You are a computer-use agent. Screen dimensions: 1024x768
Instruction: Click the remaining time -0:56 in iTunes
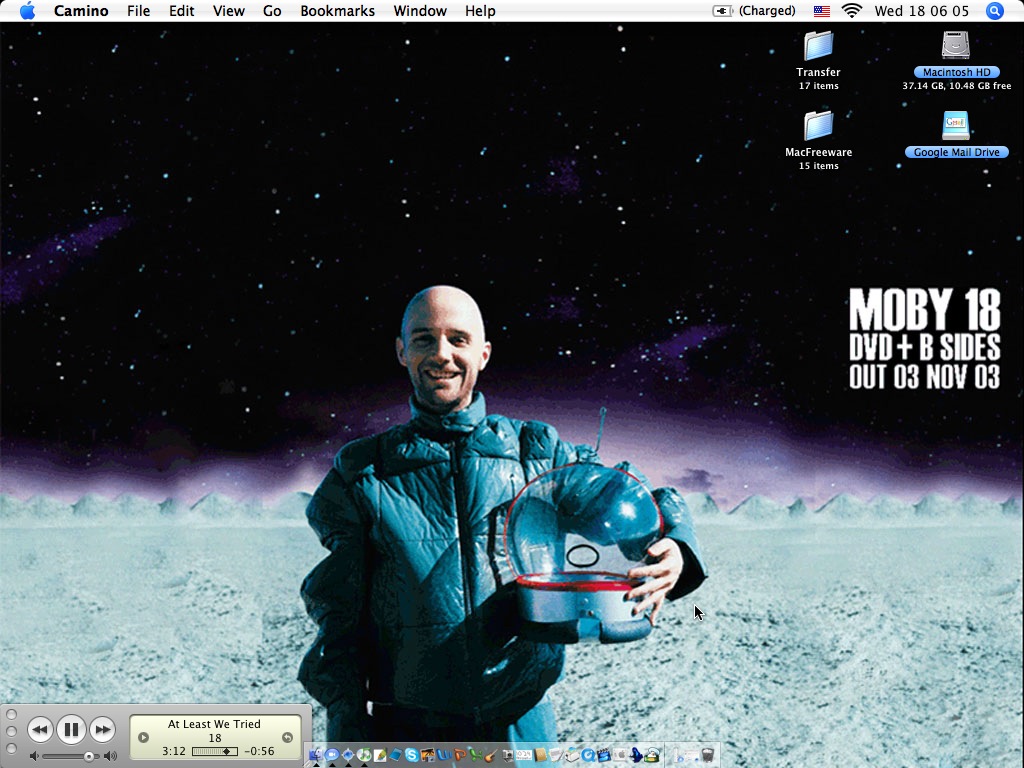tap(259, 751)
